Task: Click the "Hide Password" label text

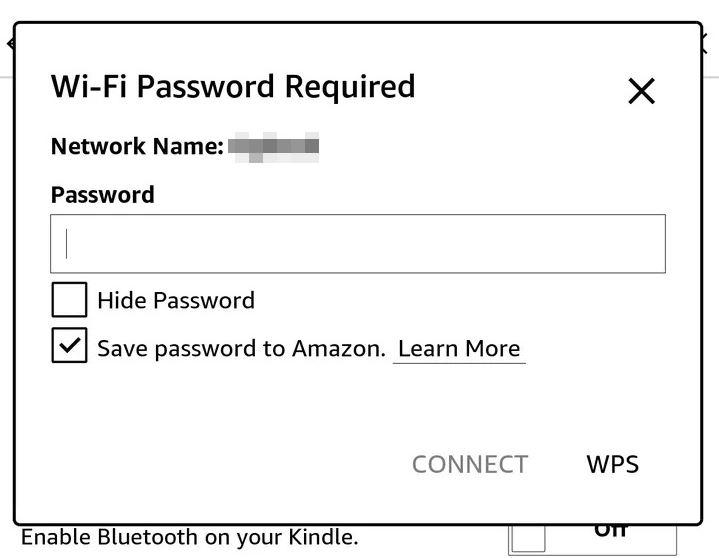Action: coord(176,300)
